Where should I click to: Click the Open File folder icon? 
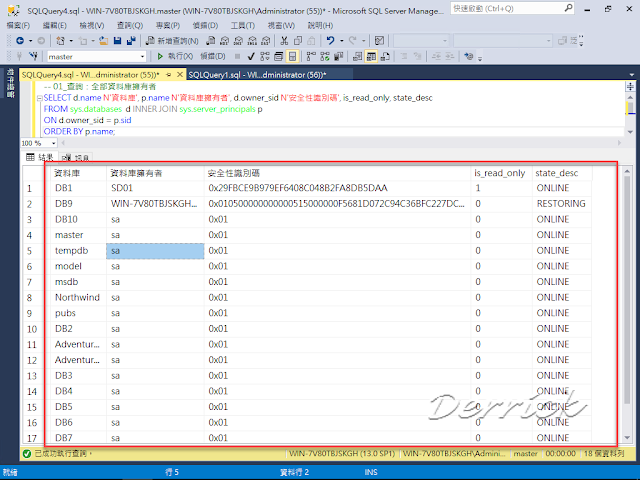tap(104, 40)
